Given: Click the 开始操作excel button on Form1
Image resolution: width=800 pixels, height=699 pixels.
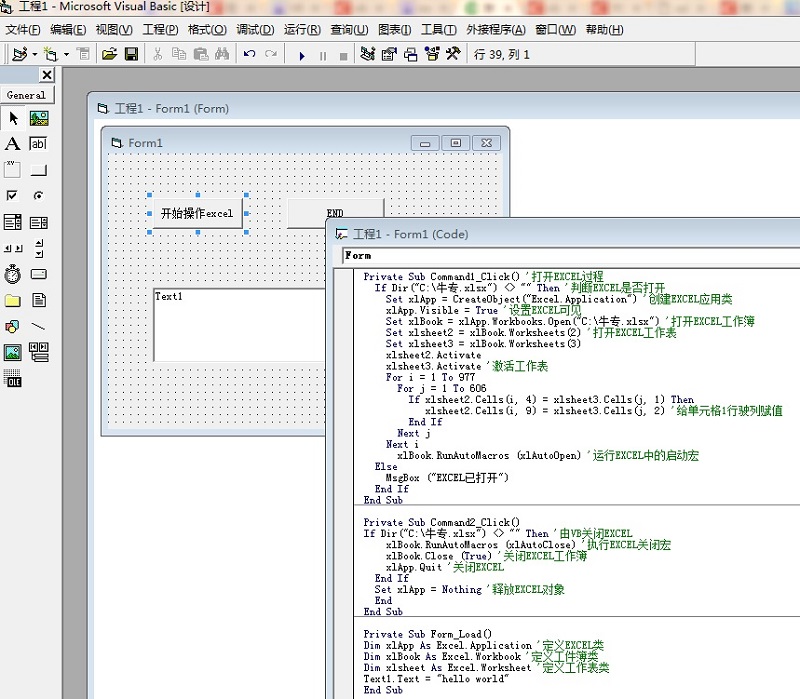Looking at the screenshot, I should [x=197, y=213].
